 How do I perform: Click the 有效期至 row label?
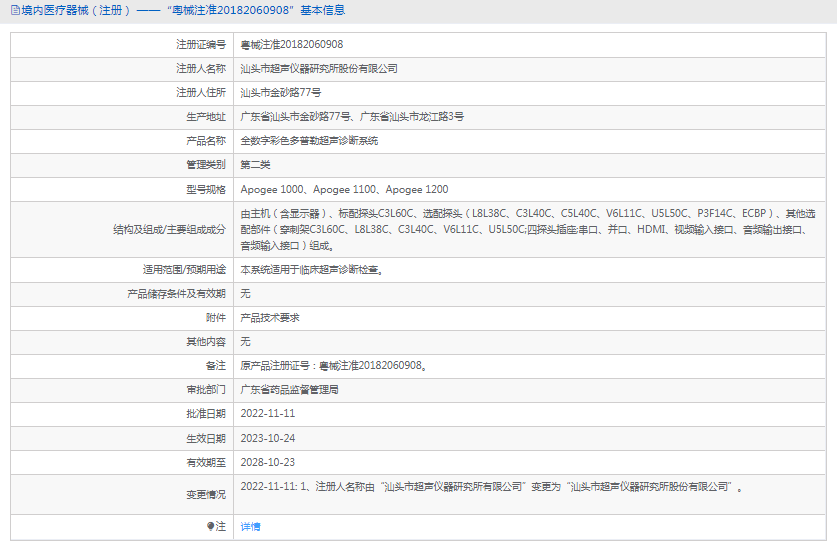[206, 462]
